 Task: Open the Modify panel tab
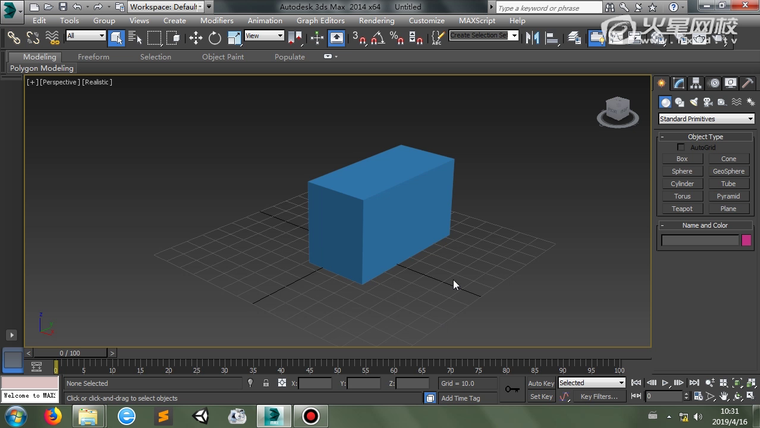[x=678, y=83]
